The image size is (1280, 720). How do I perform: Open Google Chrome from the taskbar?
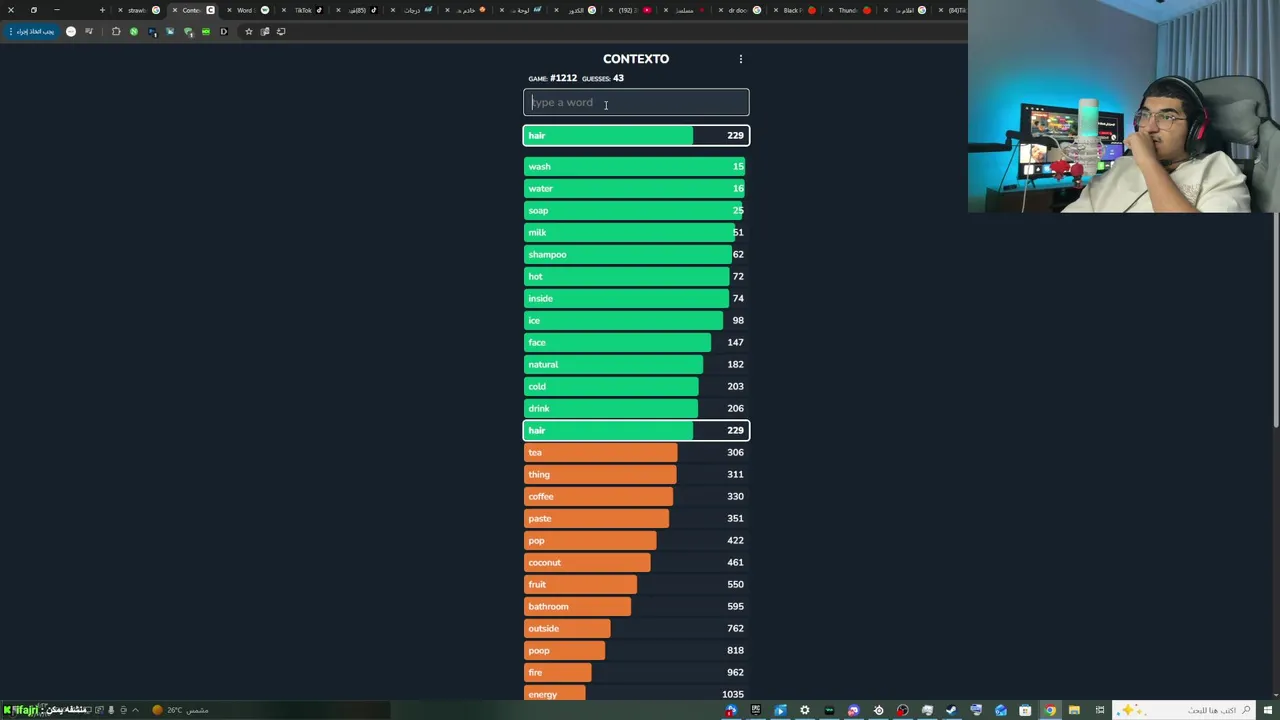tap(1050, 710)
